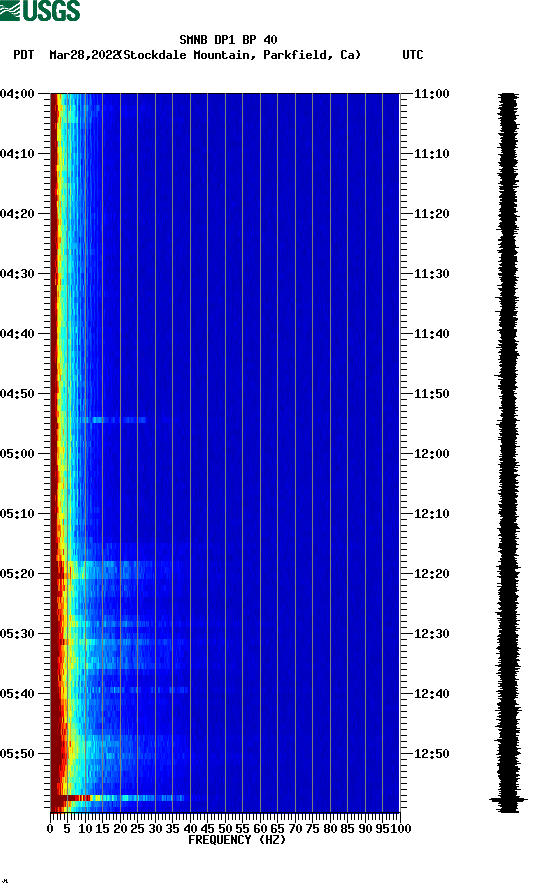
Task: Click the 60 Hz frequency tick label
Action: tap(260, 829)
